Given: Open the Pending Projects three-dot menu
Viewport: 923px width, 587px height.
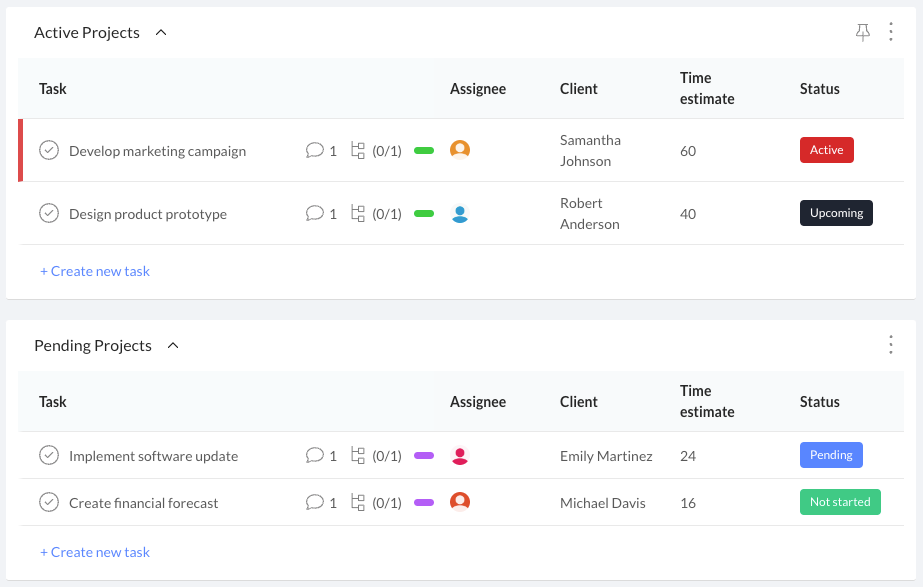Looking at the screenshot, I should tap(891, 345).
